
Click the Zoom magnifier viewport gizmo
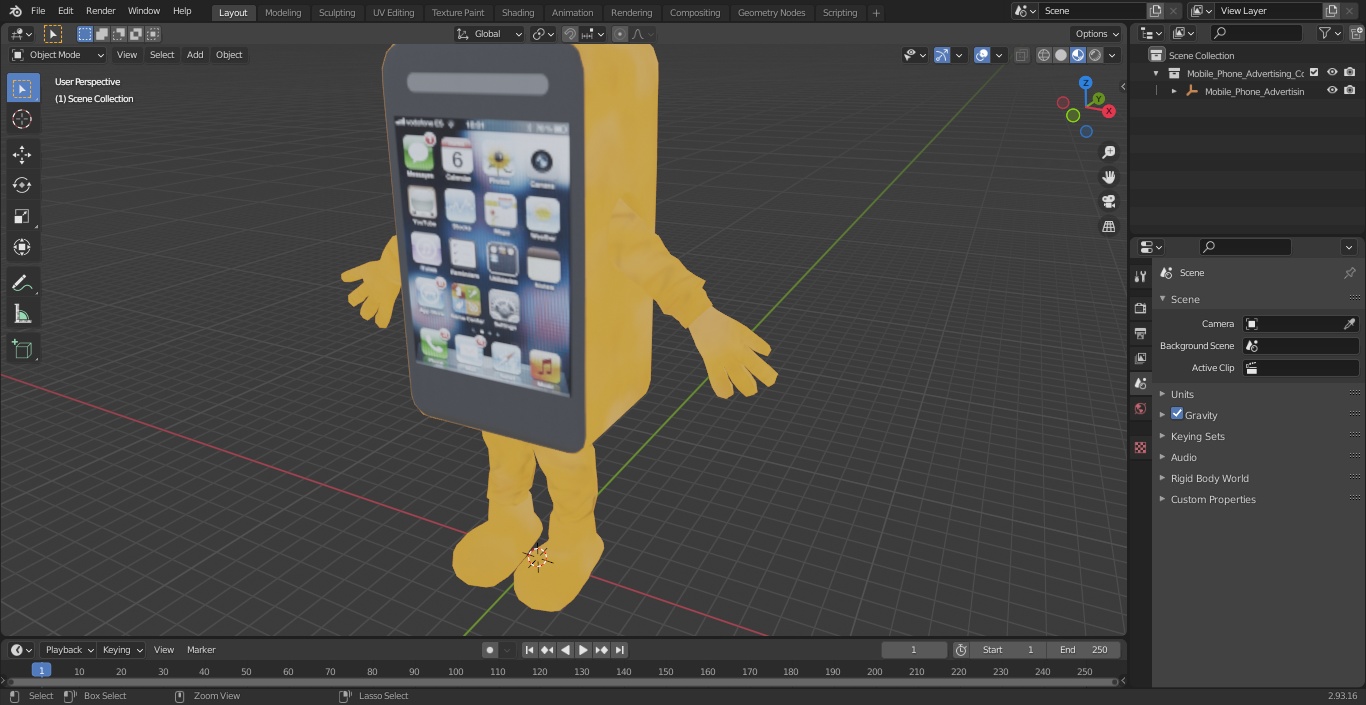tap(1108, 152)
